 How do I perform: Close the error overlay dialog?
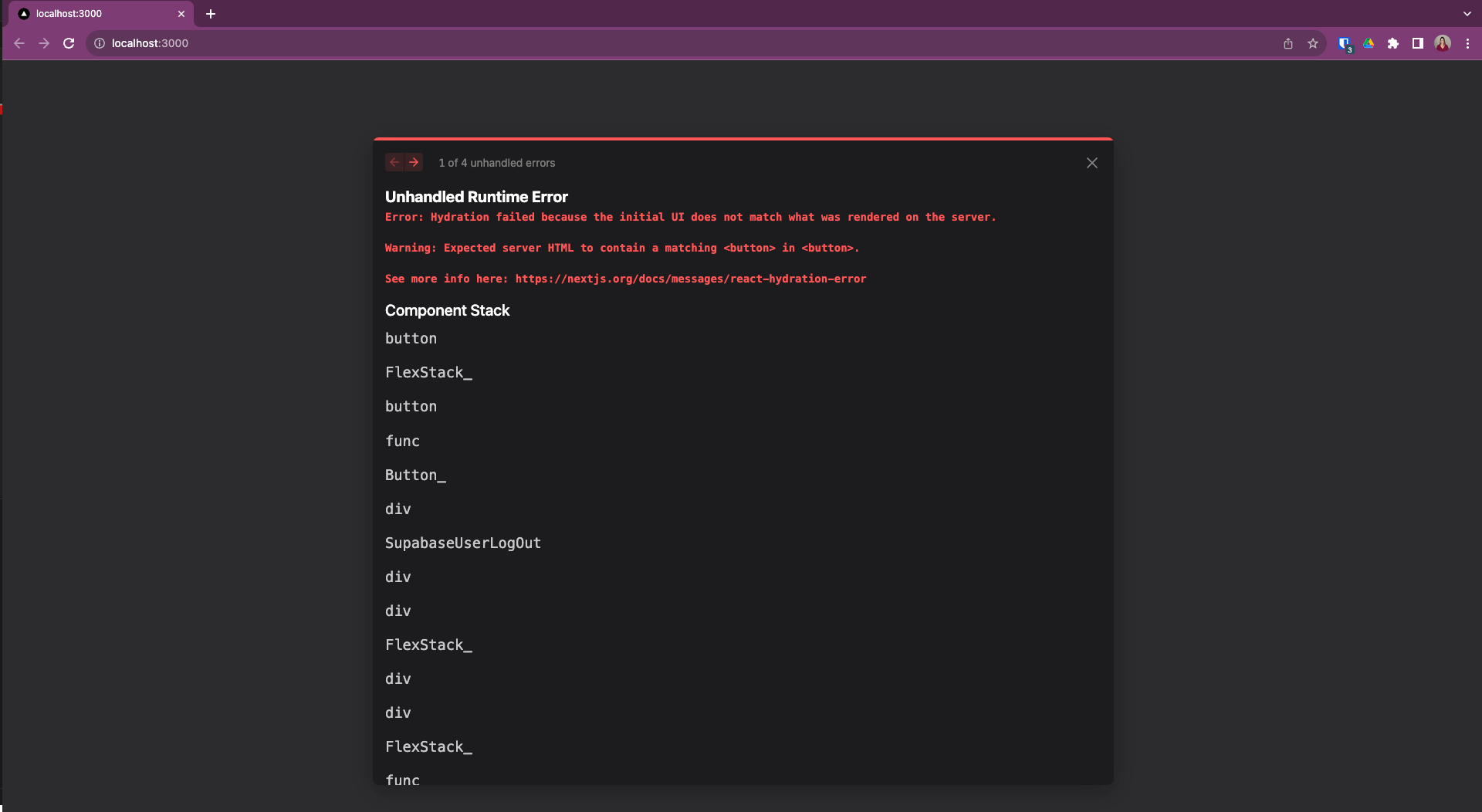[x=1091, y=163]
